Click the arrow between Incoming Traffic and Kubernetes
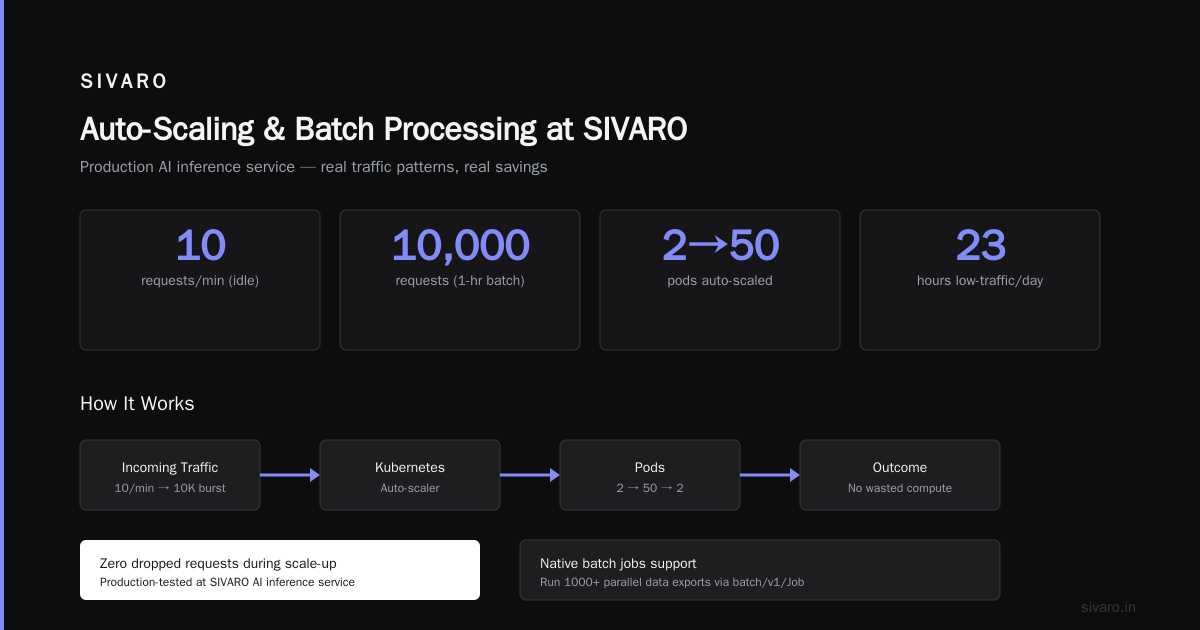This screenshot has height=630, width=1200. [290, 475]
